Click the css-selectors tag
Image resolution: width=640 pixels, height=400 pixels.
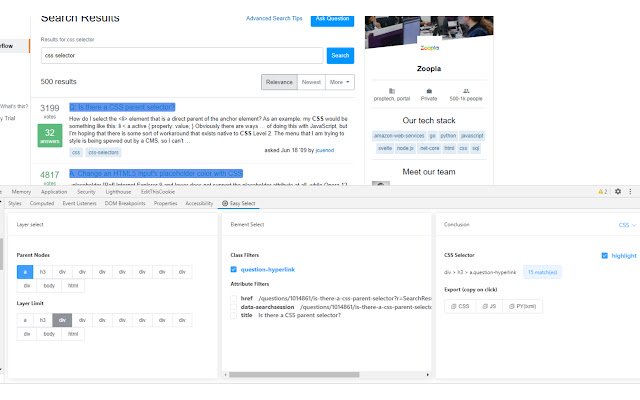click(103, 152)
